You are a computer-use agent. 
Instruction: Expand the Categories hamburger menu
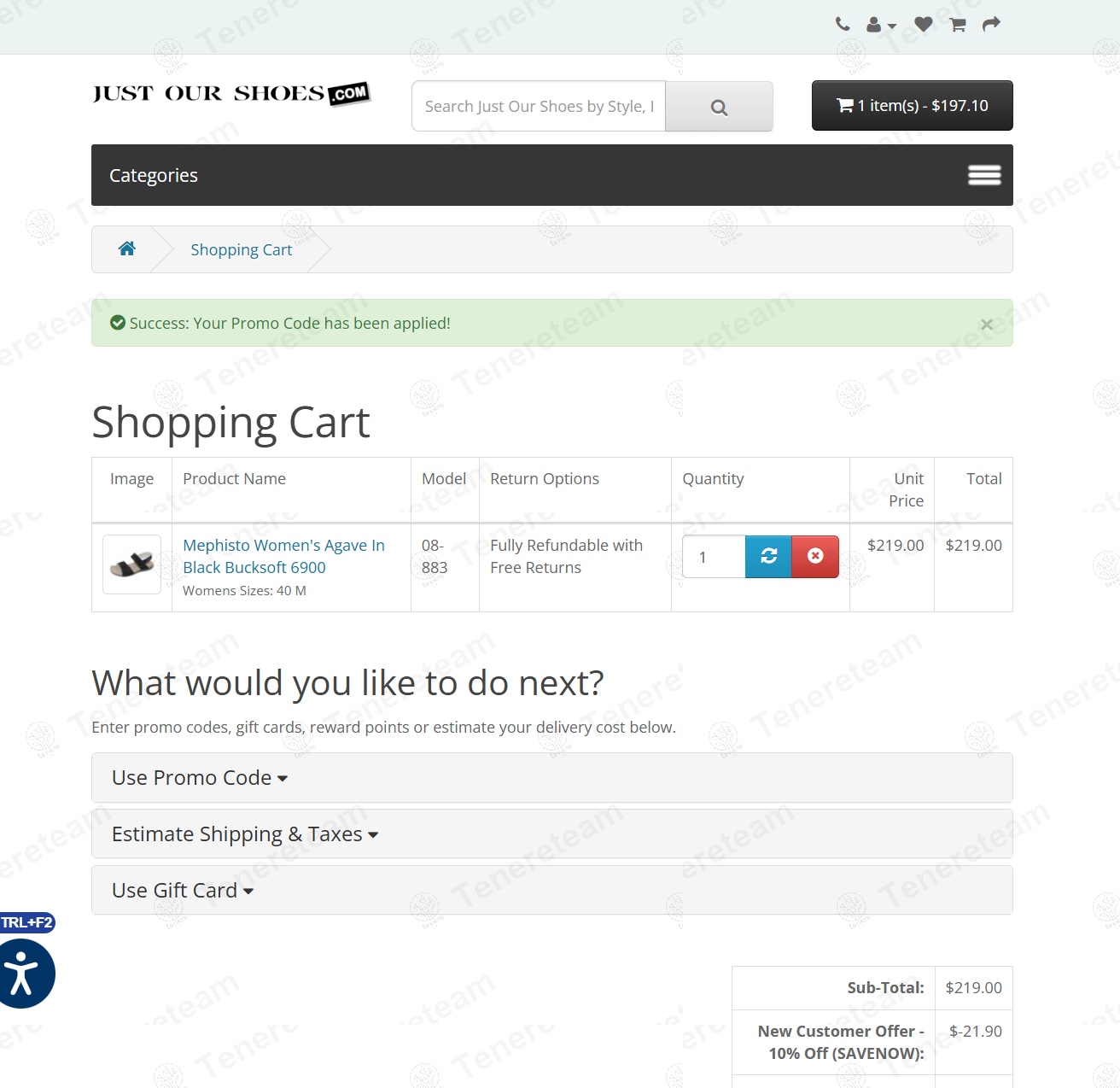pos(984,175)
